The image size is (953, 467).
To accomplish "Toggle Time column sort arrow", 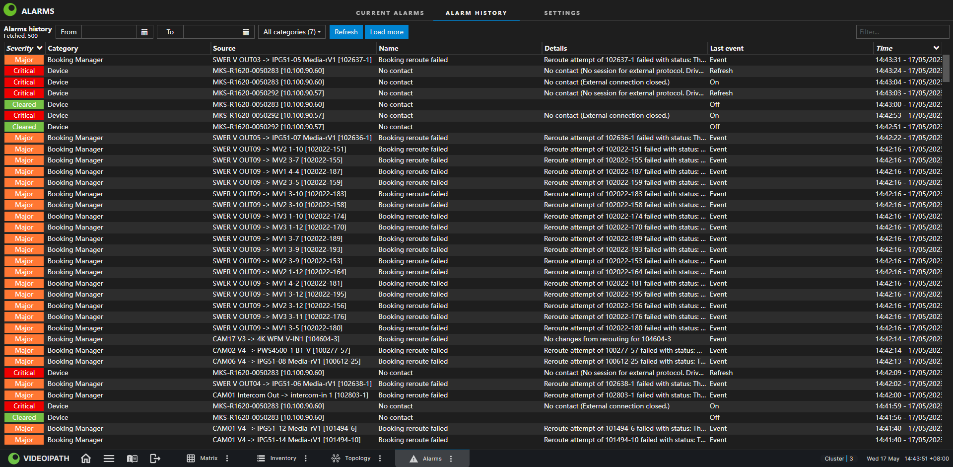I will 936,48.
